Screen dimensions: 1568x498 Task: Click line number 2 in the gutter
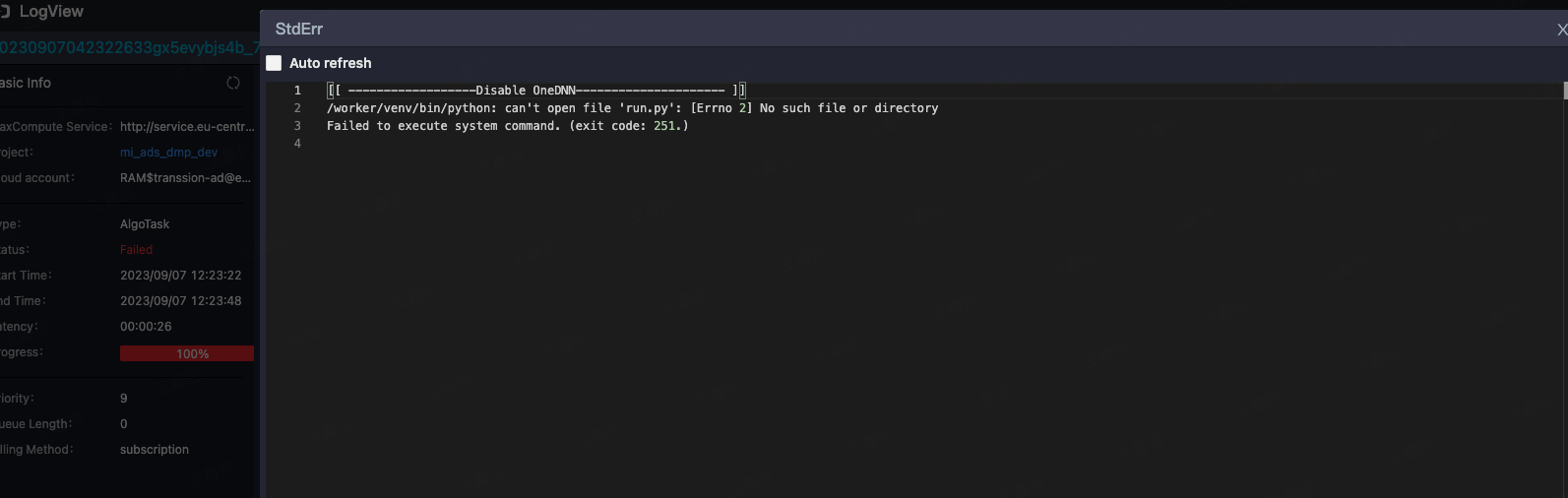(x=297, y=108)
